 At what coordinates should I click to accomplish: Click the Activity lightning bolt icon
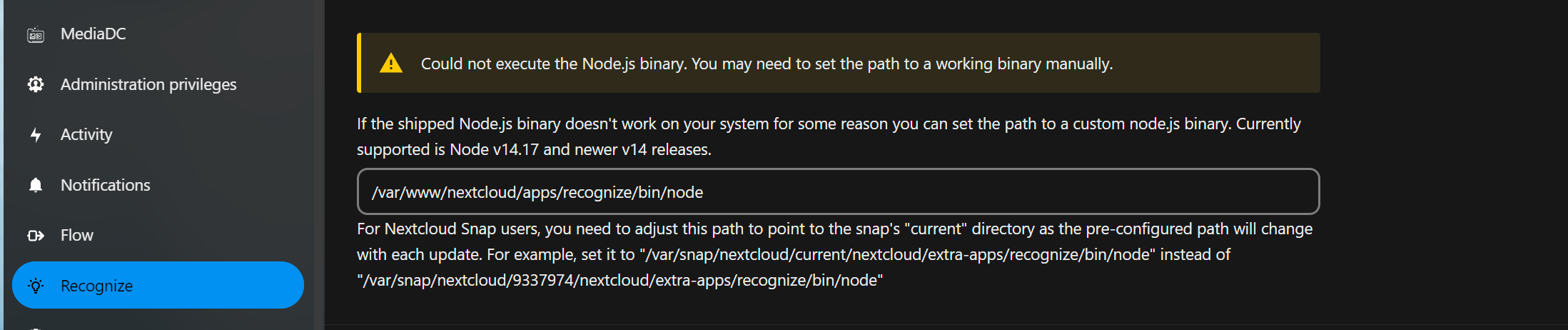(36, 135)
